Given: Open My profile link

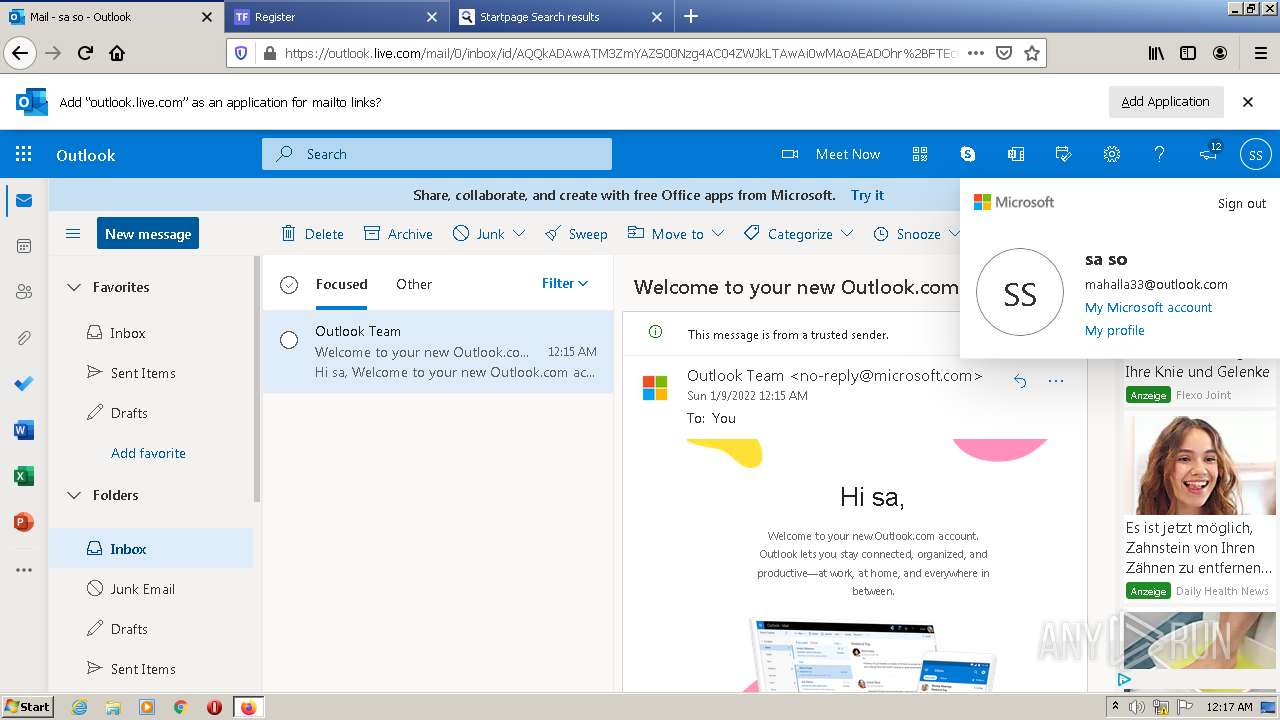Looking at the screenshot, I should (1114, 330).
